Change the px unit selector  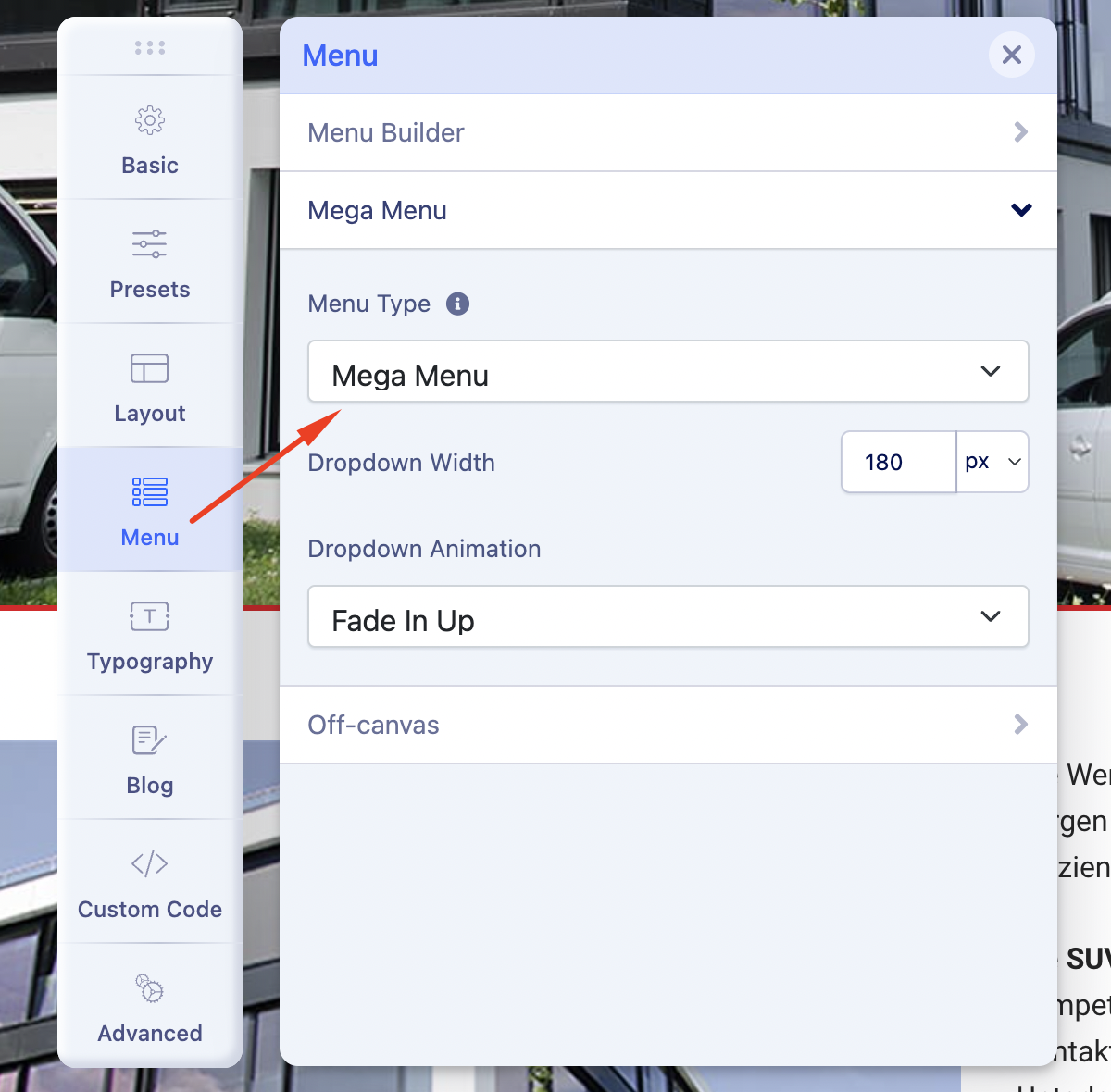pyautogui.click(x=992, y=462)
